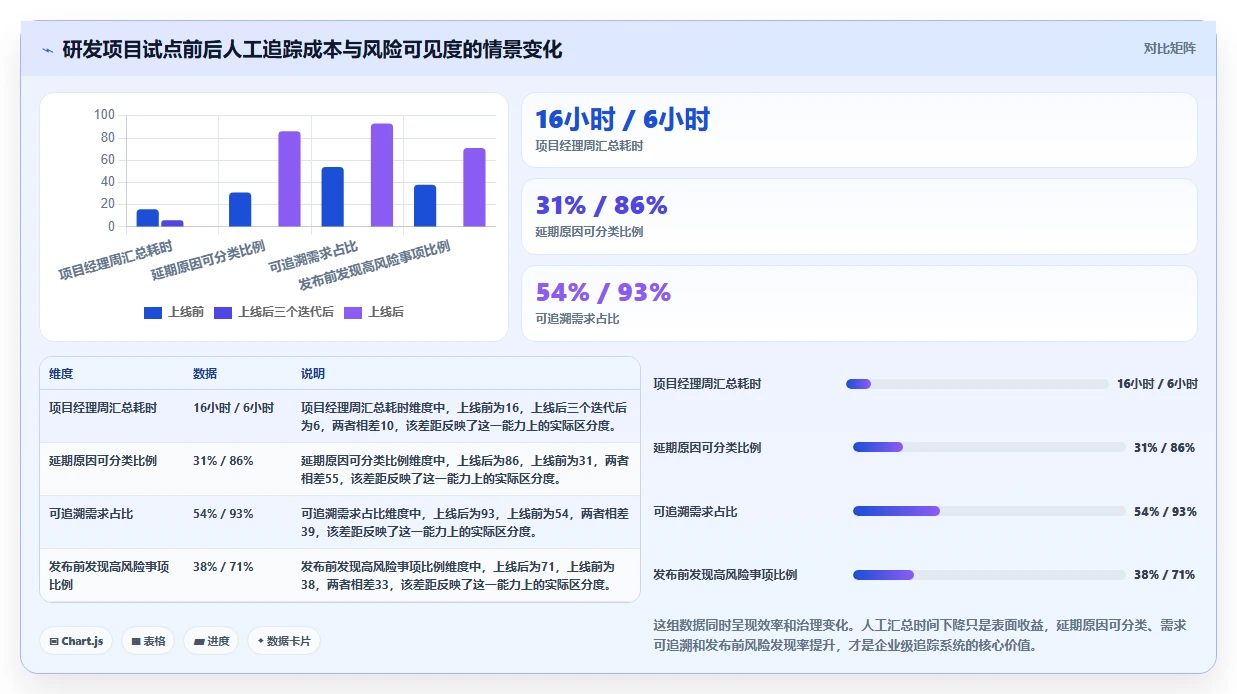Click the 项目经理周汇总耗时 caption under 16小时 / 6小时
Screen dimensions: 1237x694
coord(589,146)
